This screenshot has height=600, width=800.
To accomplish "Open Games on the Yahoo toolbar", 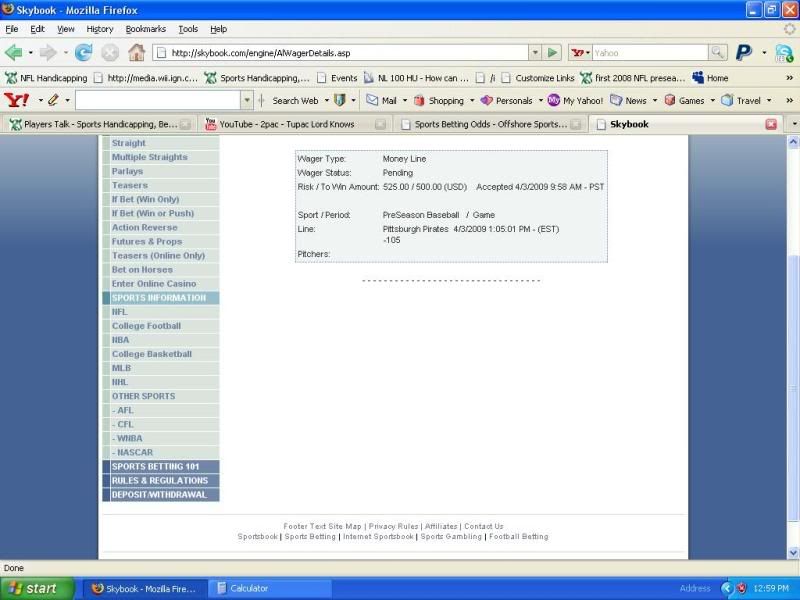I will coord(685,101).
